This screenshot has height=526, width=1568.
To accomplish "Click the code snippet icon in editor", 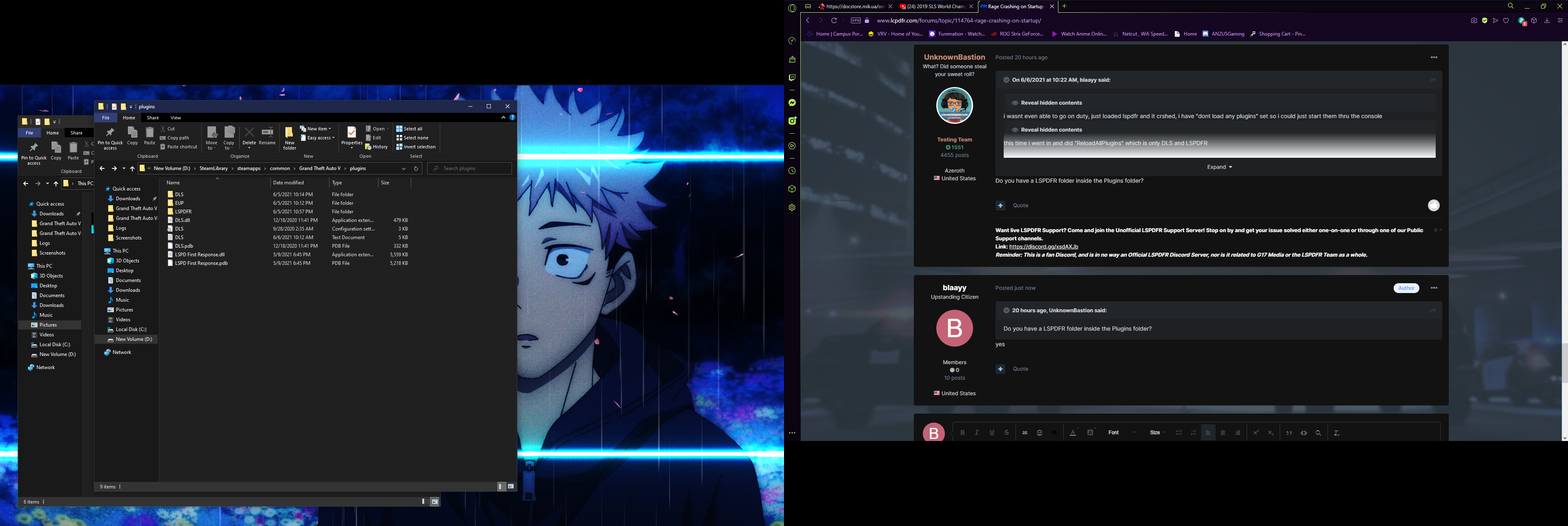I will 1304,433.
